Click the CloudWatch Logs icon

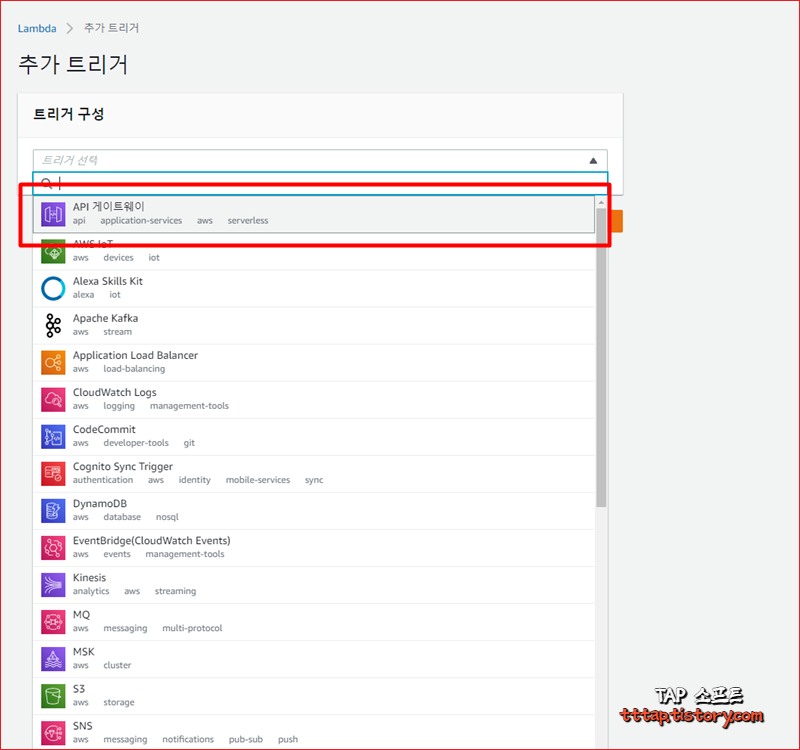click(53, 399)
